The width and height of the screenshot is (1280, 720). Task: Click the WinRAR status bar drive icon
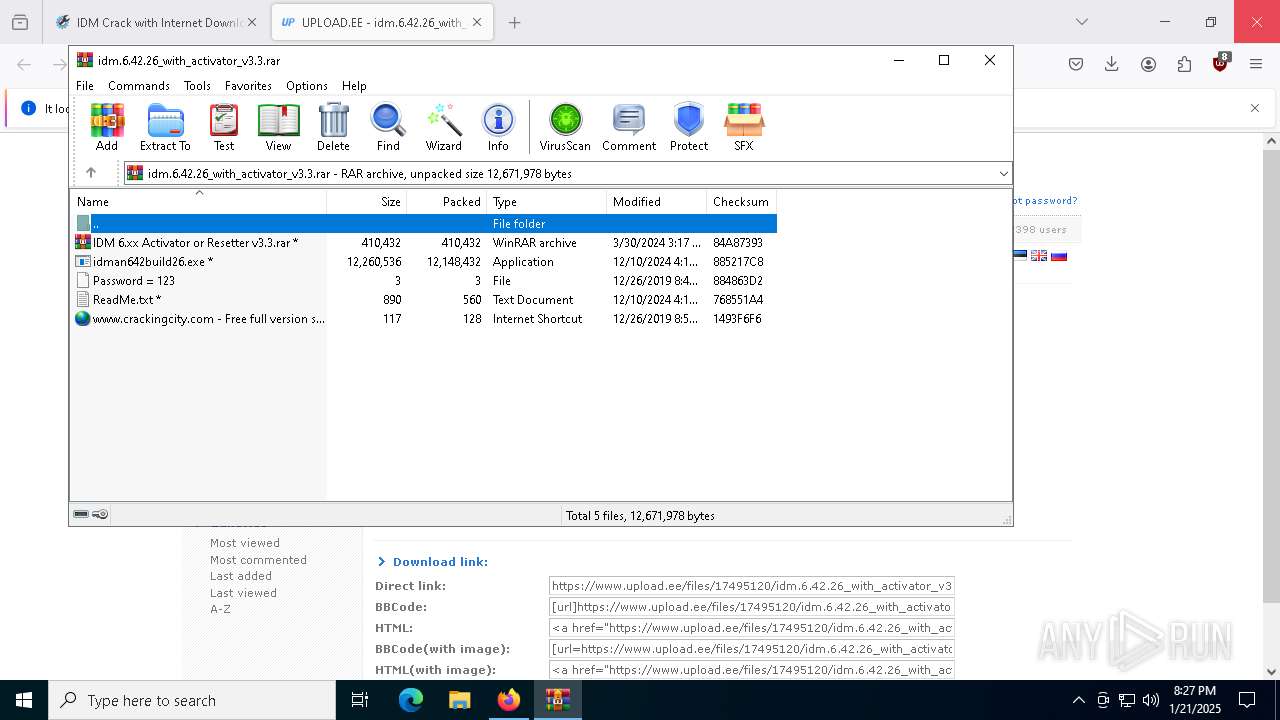(81, 515)
